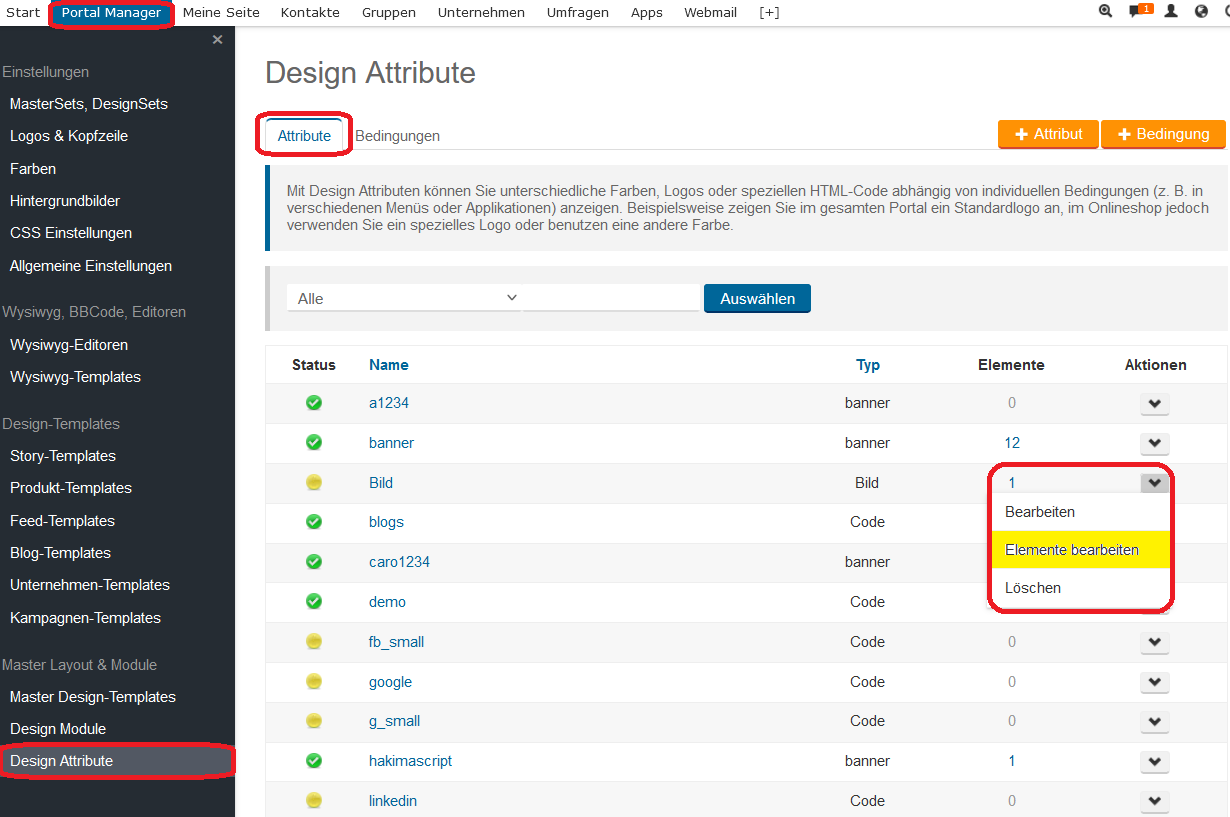Click the green status icon for blogs

(x=314, y=522)
